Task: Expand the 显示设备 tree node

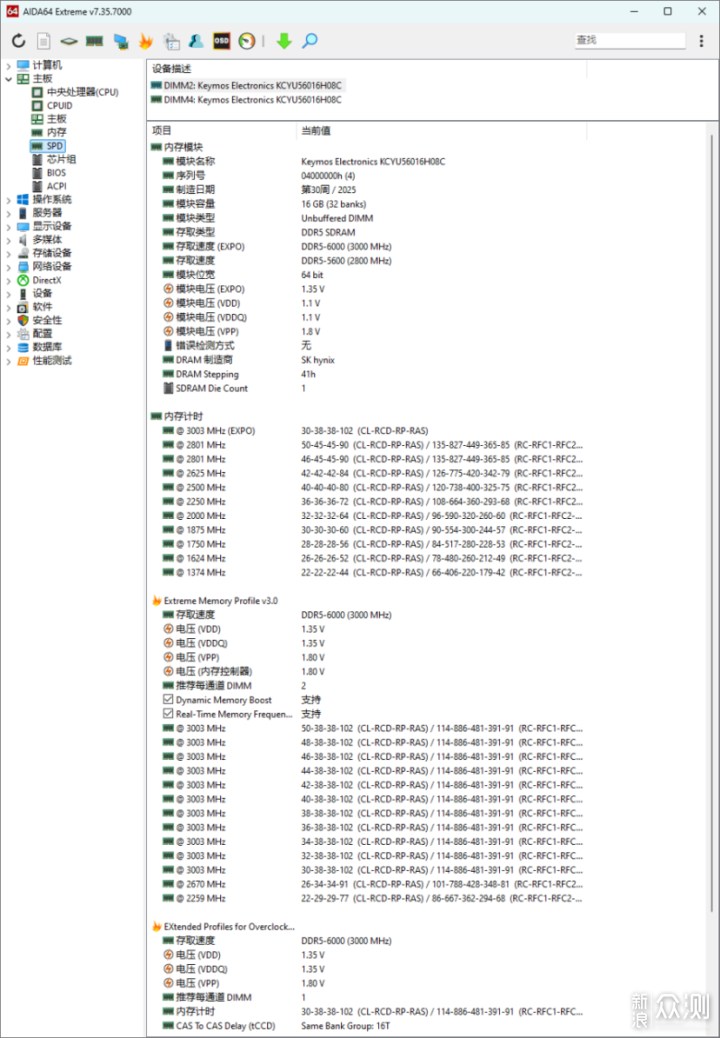Action: (x=9, y=226)
